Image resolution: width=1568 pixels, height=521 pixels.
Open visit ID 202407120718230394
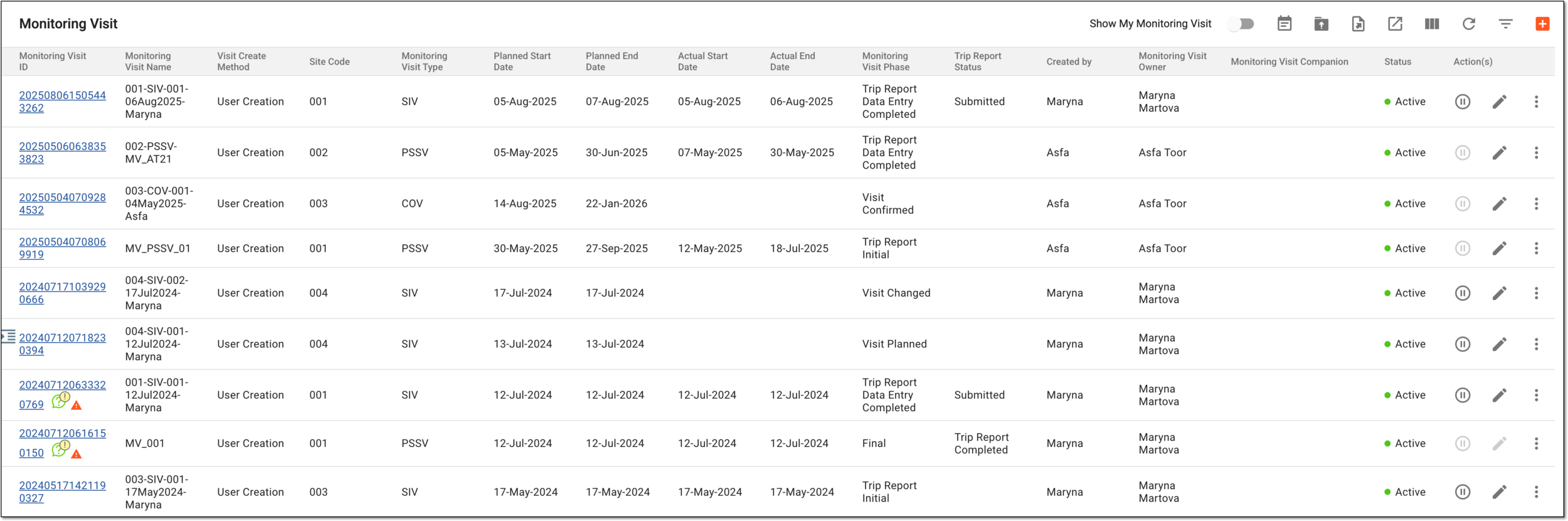coord(63,344)
